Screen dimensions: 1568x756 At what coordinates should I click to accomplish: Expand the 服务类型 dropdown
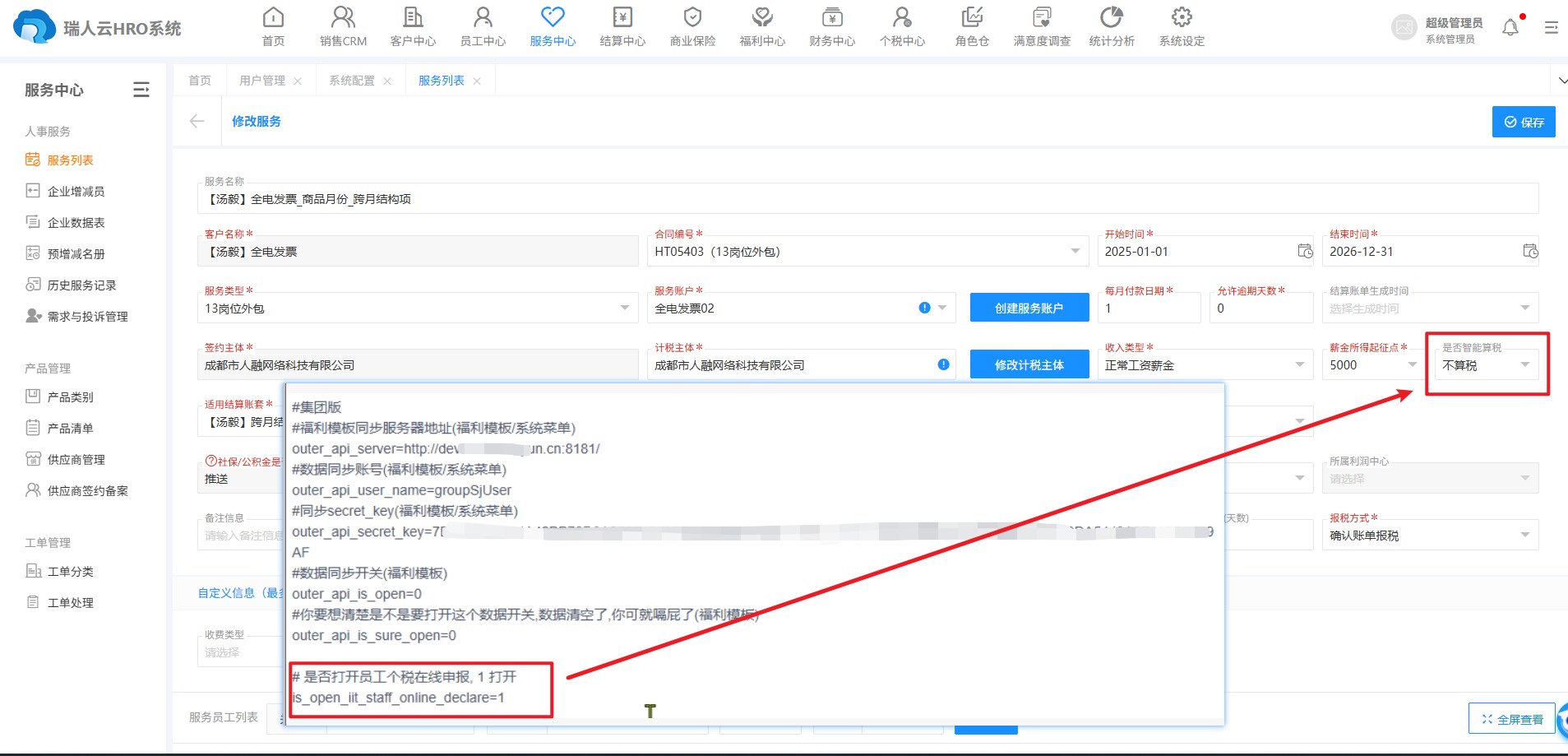(x=624, y=308)
